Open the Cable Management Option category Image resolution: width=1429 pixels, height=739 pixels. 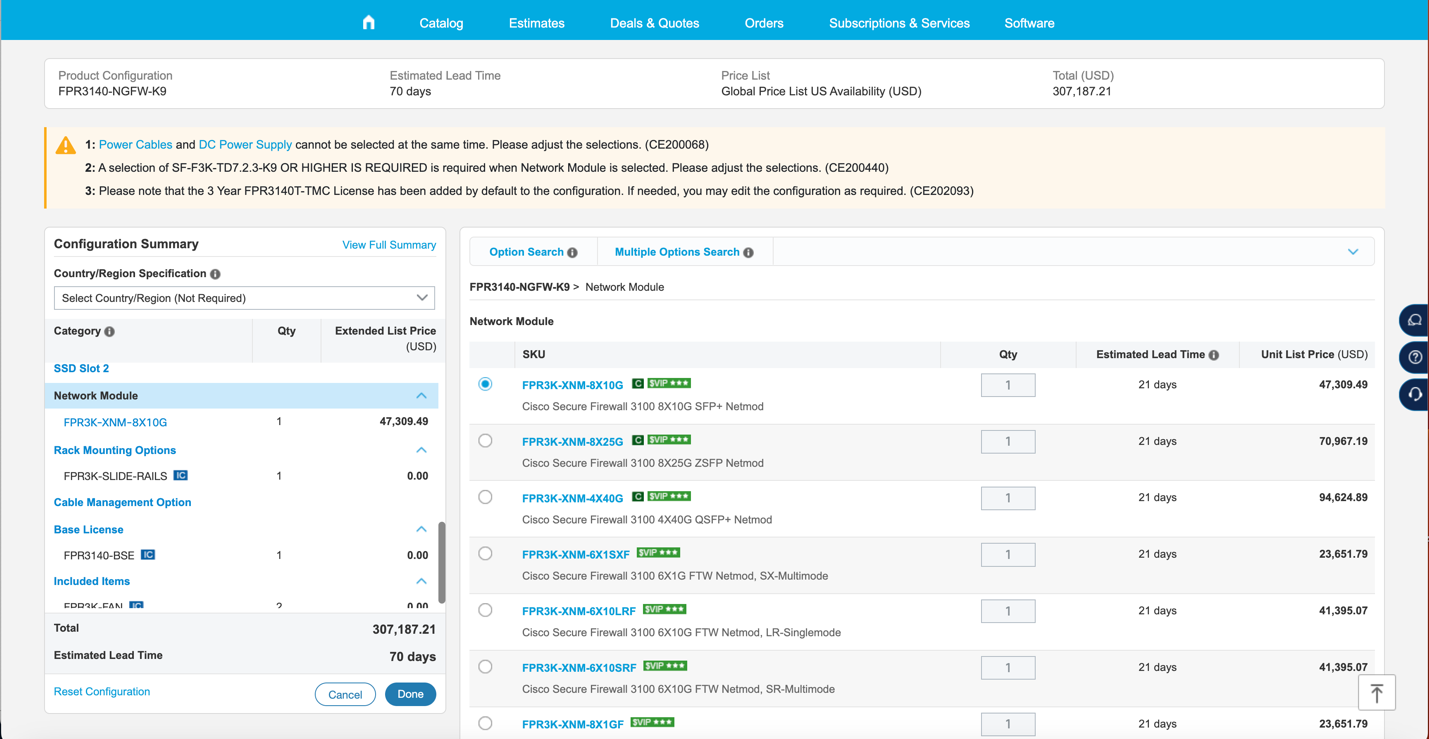pyautogui.click(x=122, y=503)
